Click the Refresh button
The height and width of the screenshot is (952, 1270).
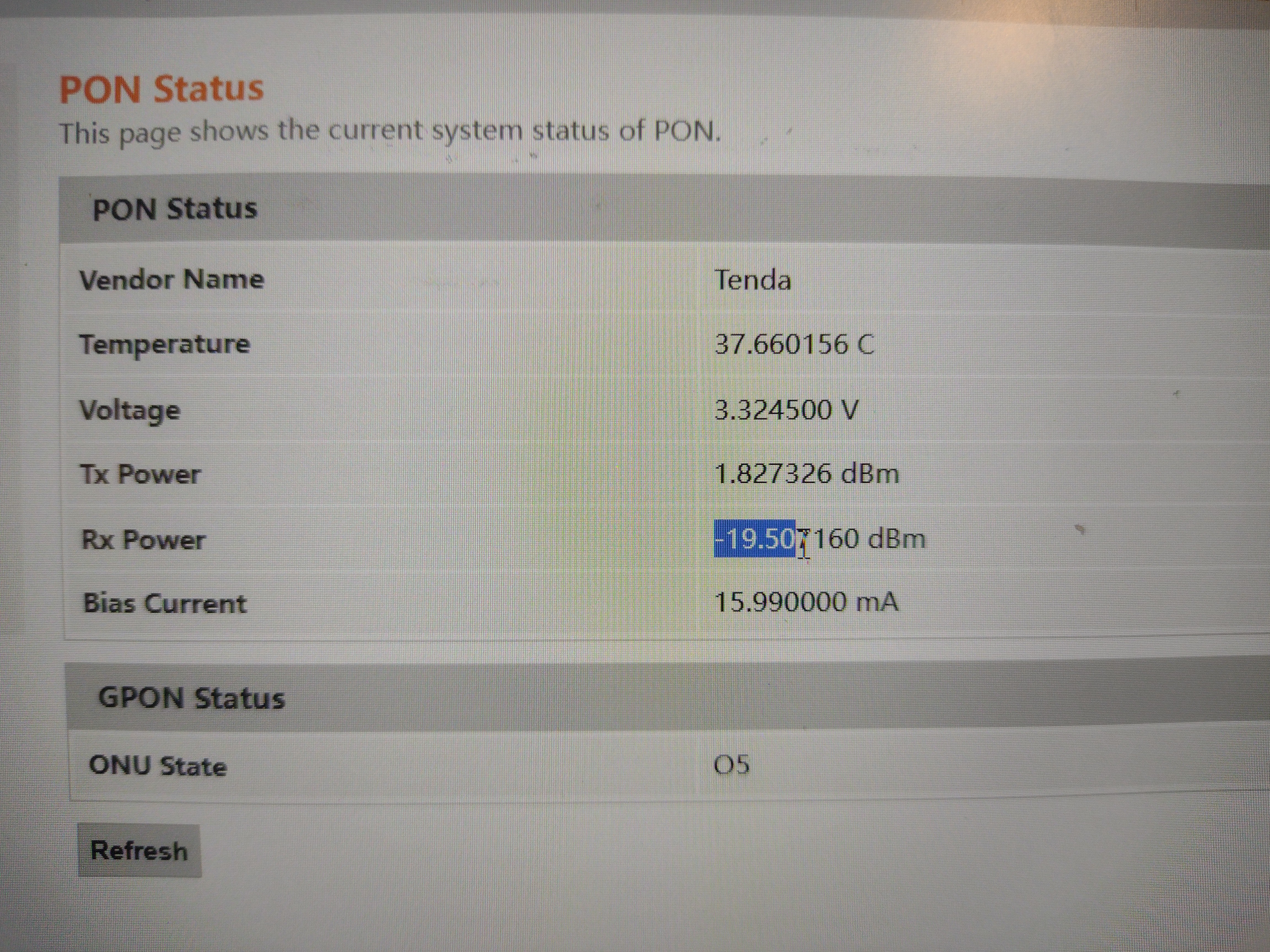click(139, 850)
